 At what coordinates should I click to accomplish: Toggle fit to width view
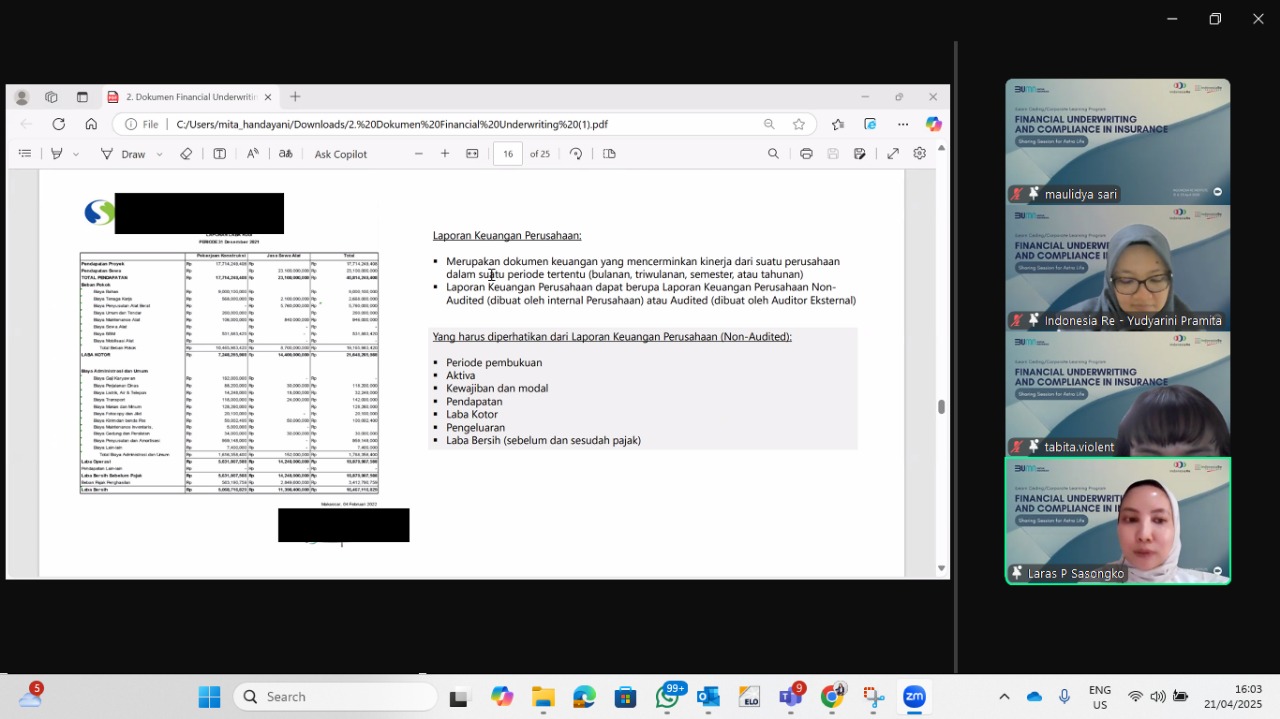[x=472, y=154]
